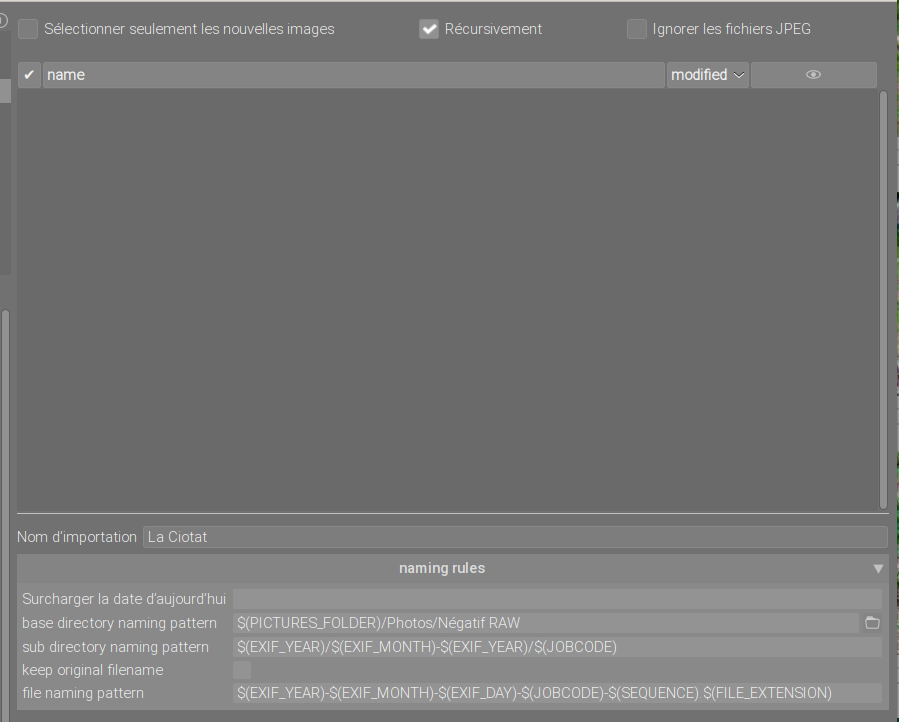Toggle the 'keep original filename' checkbox
The width and height of the screenshot is (899, 722).
pyautogui.click(x=241, y=669)
